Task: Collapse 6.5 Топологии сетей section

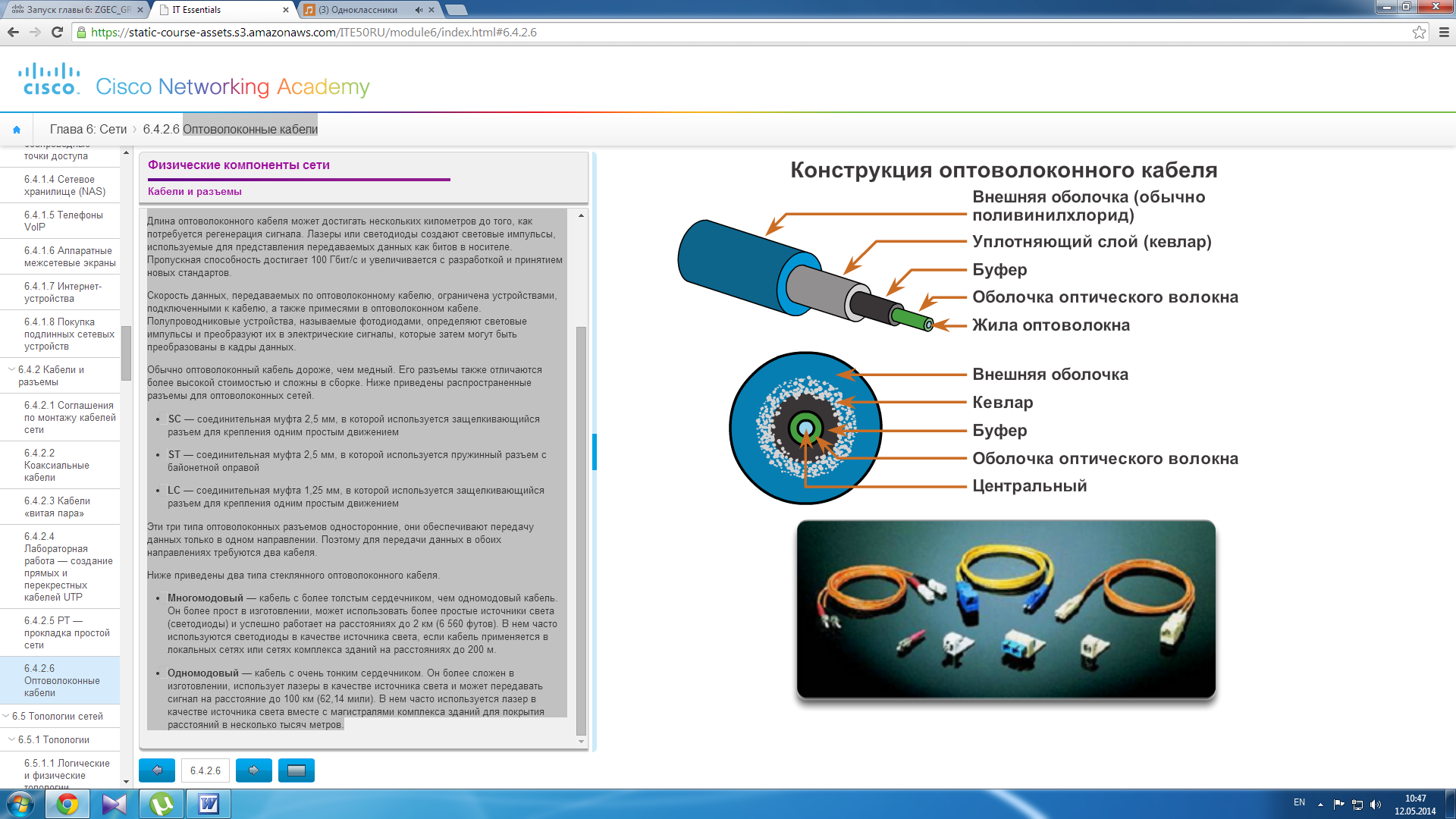Action: 5,716
